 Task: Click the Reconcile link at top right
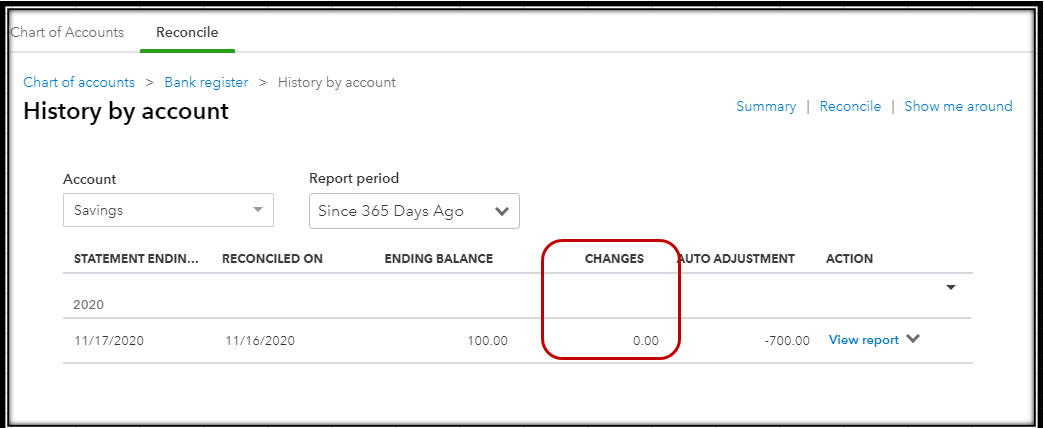coord(850,107)
